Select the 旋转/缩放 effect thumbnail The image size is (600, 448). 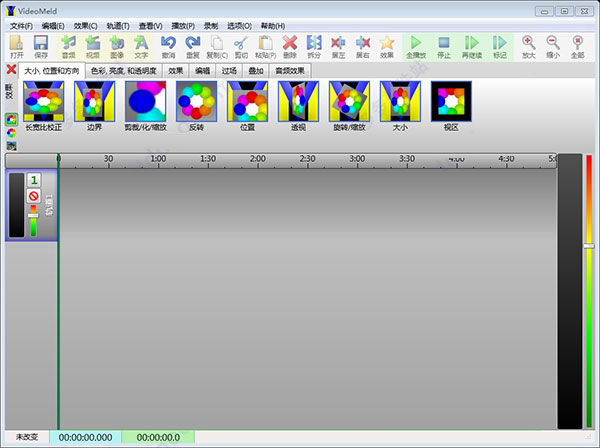pos(349,101)
